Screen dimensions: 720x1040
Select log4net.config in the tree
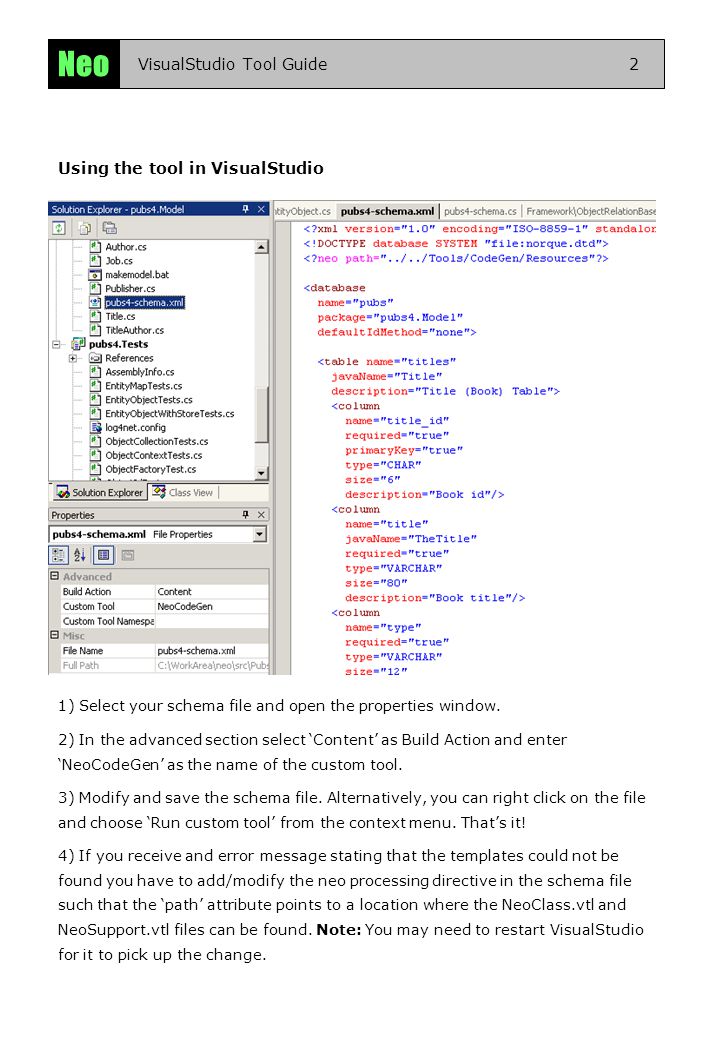(135, 428)
